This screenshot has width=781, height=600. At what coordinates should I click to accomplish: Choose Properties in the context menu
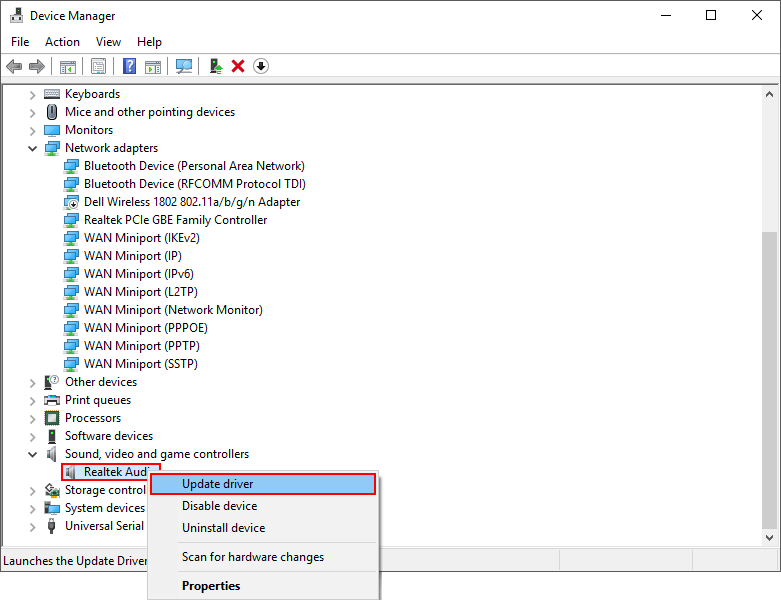click(262, 586)
